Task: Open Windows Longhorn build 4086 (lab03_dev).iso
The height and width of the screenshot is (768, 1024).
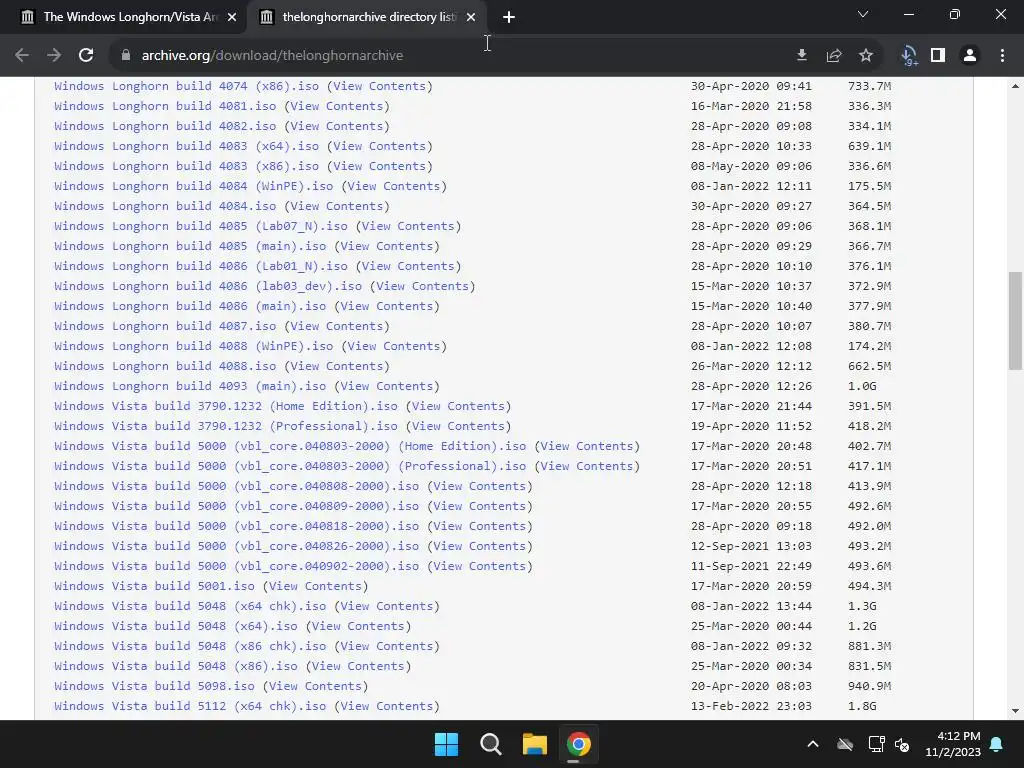Action: tap(208, 286)
